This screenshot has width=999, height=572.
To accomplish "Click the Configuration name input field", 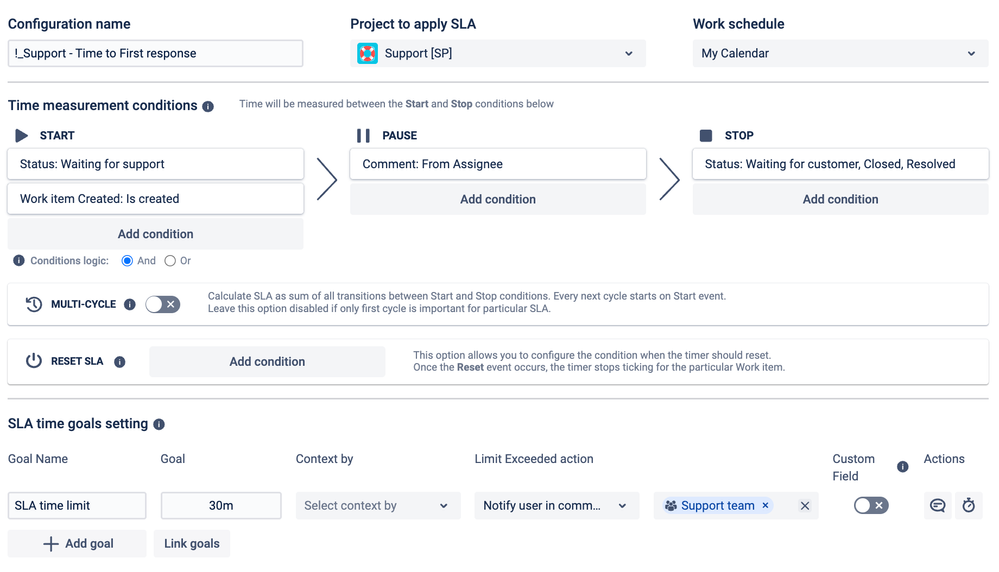I will (155, 54).
